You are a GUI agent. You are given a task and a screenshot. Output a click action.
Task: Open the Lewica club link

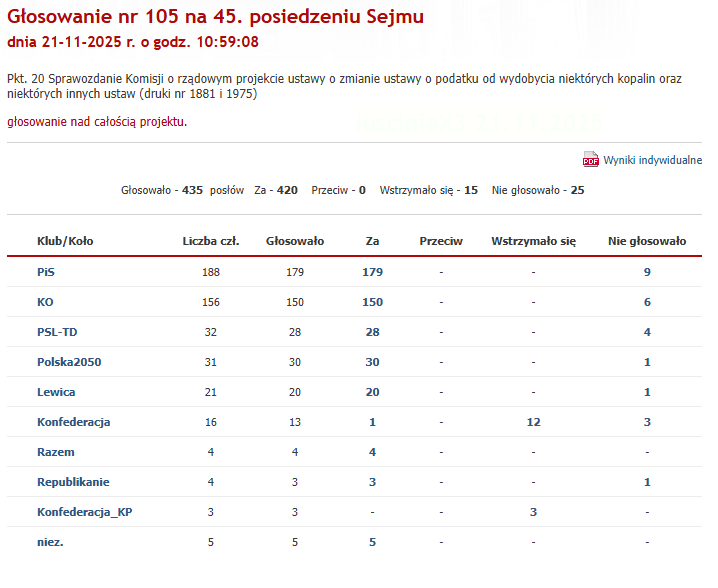click(x=56, y=392)
